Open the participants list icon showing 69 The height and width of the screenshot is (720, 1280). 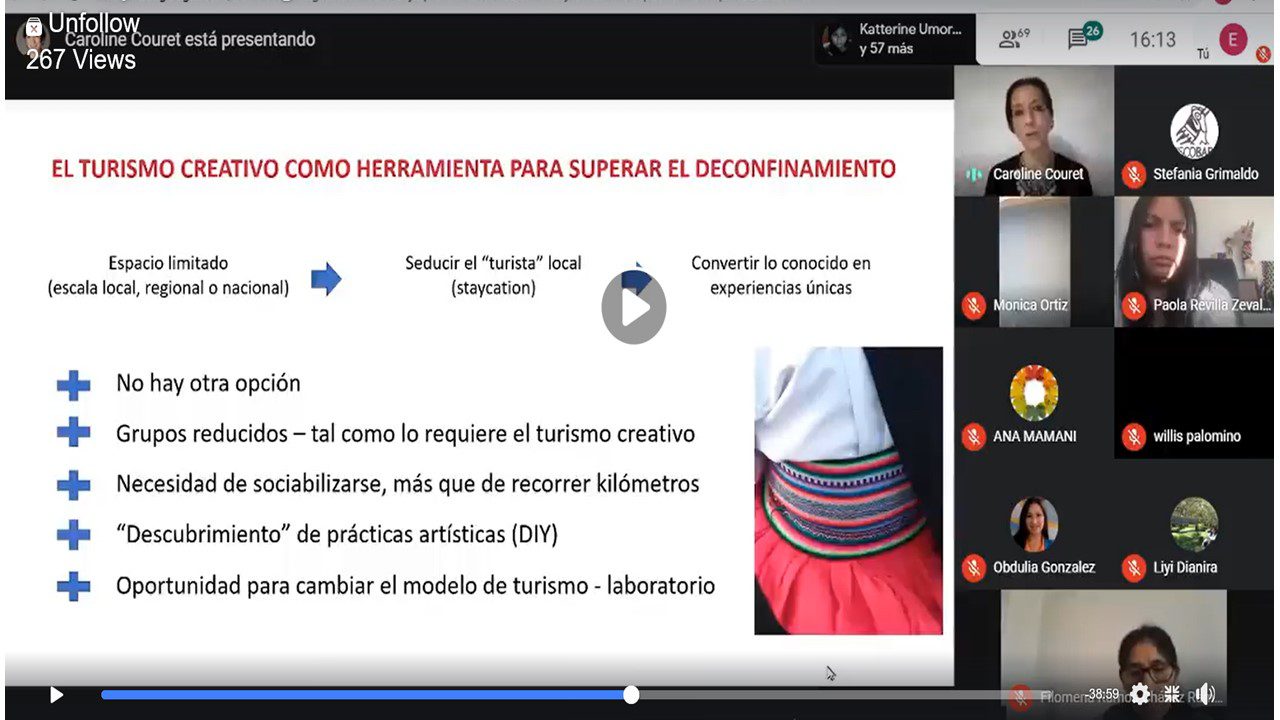[1014, 39]
